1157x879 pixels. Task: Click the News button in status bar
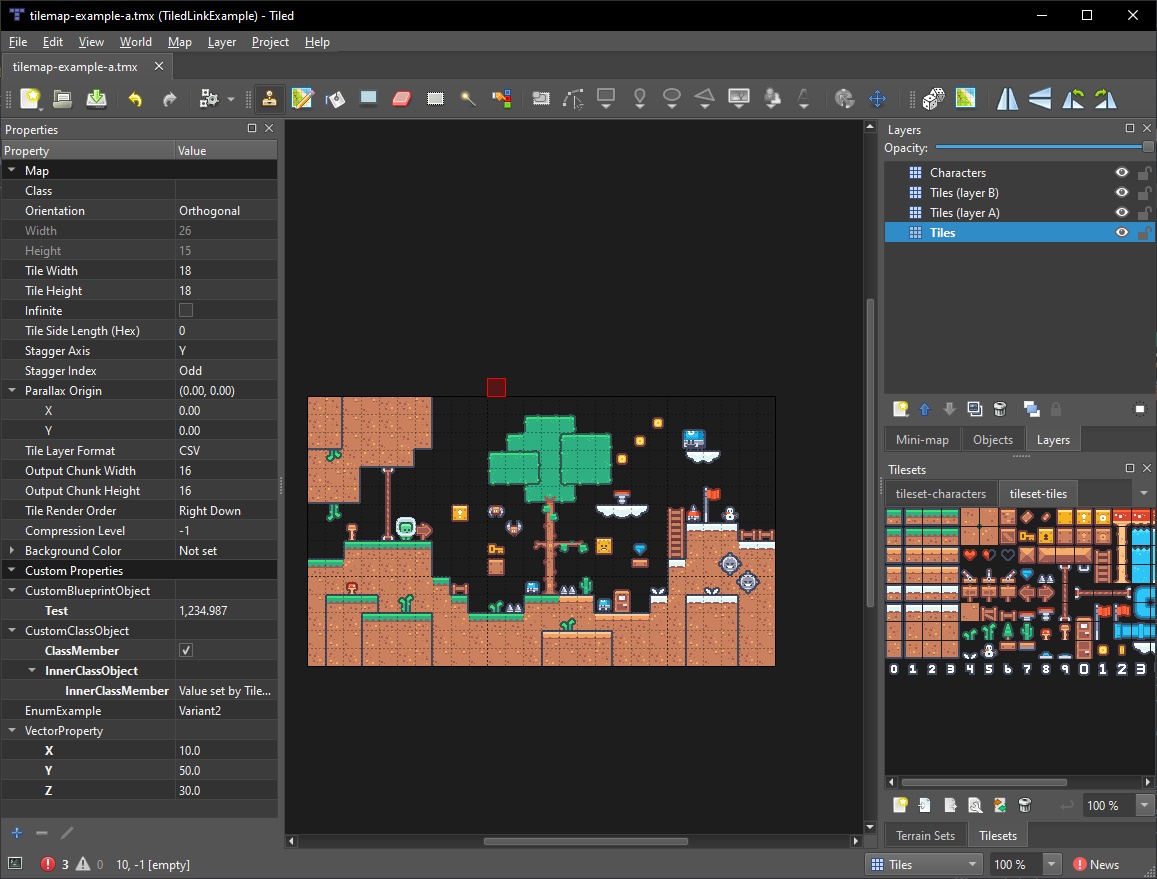click(x=1096, y=864)
